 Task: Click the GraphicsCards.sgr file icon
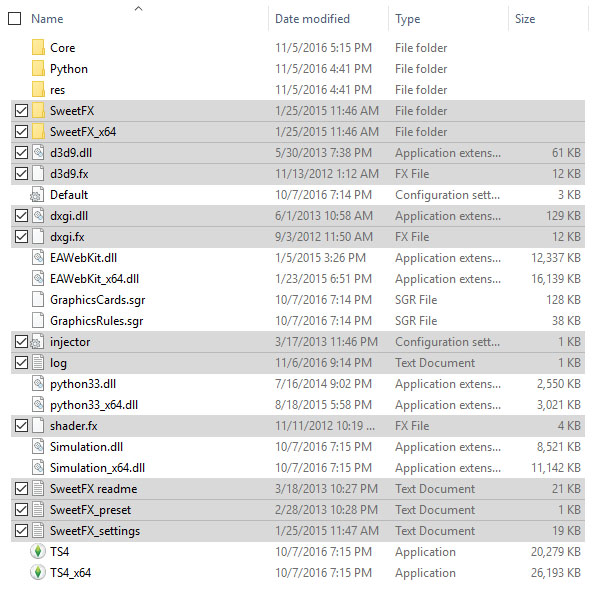tap(38, 300)
